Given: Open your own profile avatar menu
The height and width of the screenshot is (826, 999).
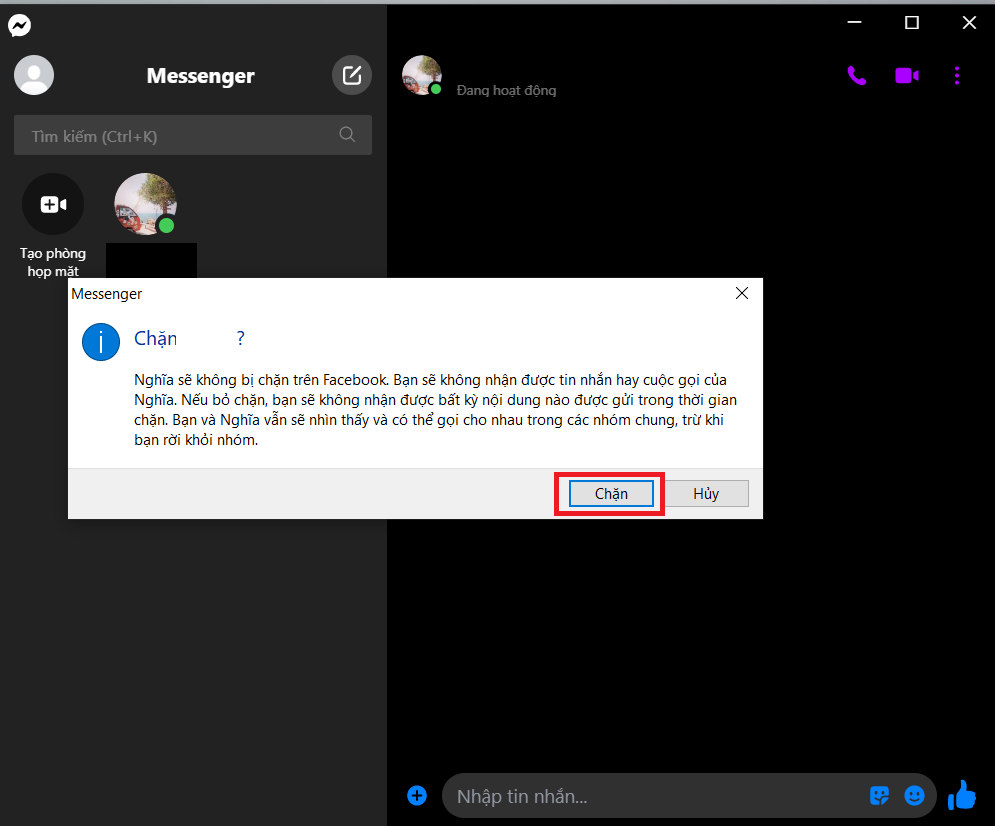Looking at the screenshot, I should (33, 75).
